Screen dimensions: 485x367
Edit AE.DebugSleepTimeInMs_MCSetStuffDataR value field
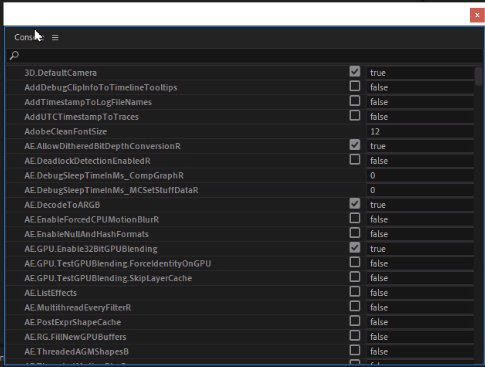click(x=420, y=190)
